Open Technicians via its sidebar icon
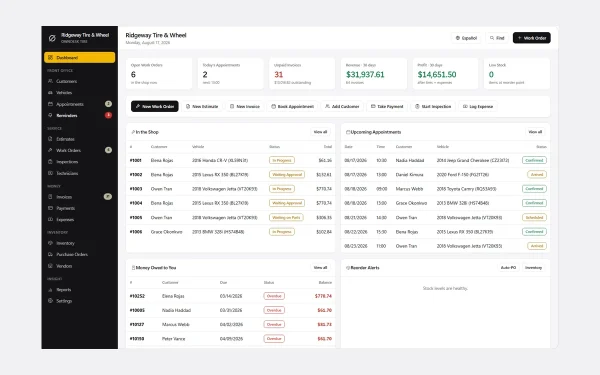Viewport: 600px width, 375px height. [50, 173]
